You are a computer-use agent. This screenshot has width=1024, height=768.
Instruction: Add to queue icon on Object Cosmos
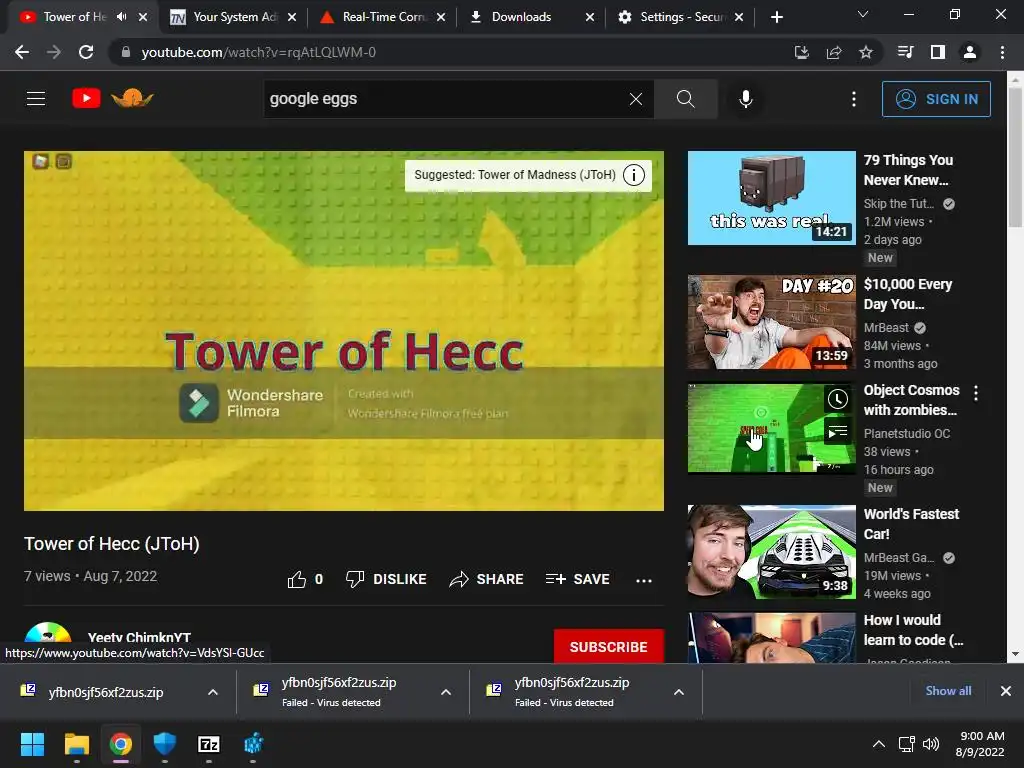838,432
